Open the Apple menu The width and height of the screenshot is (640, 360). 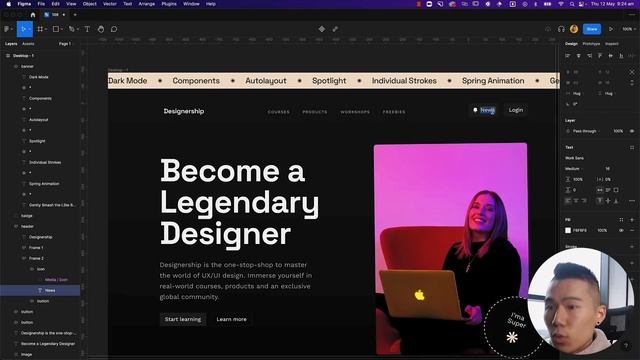[8, 4]
